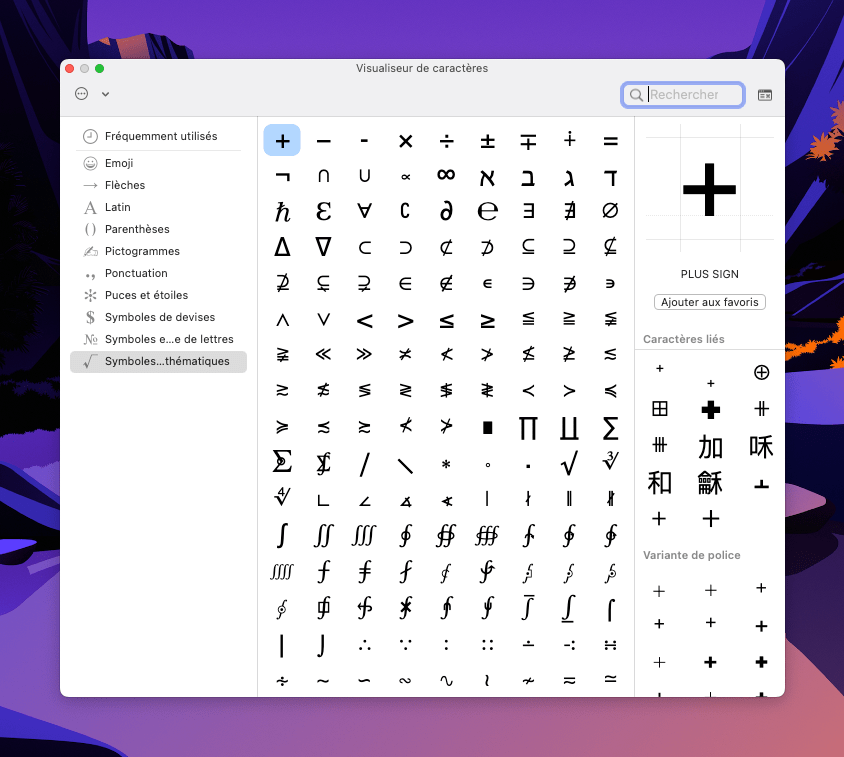Show Fréquemment utilisés characters

click(x=160, y=136)
